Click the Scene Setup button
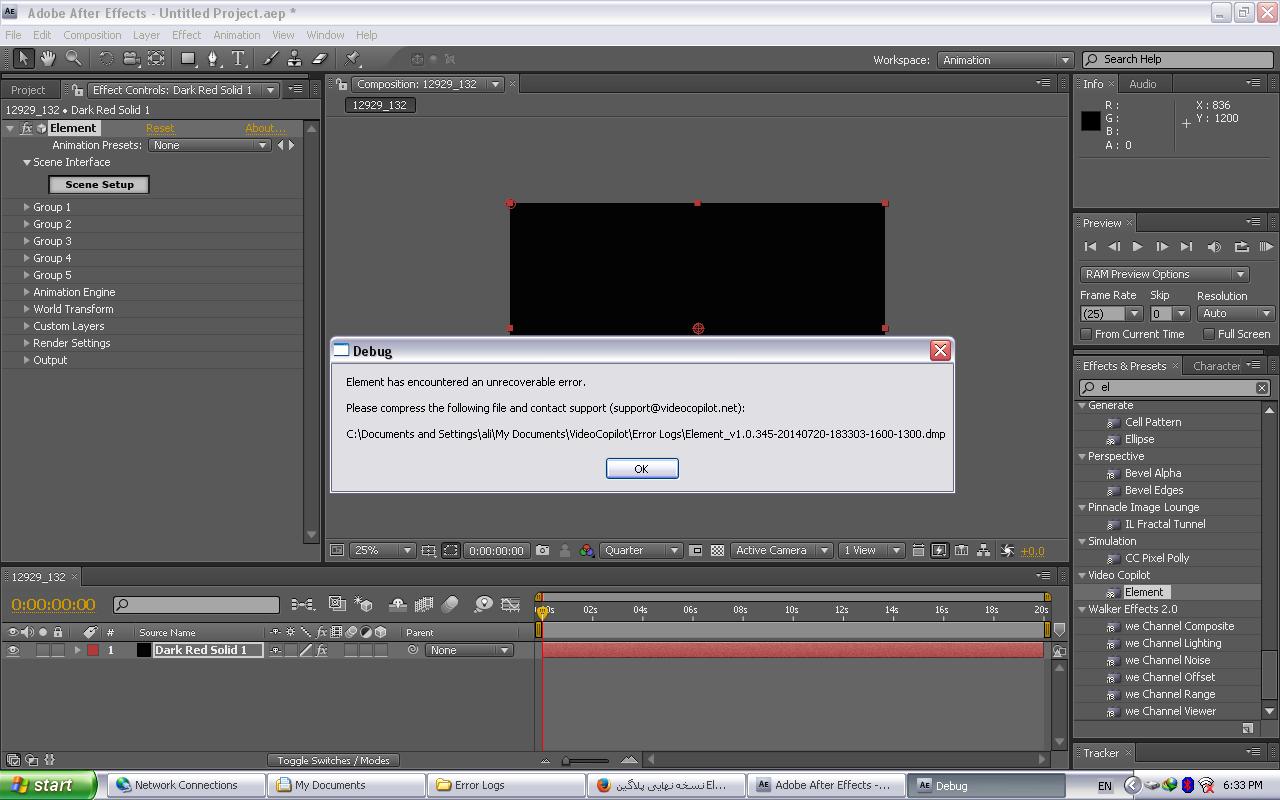Image resolution: width=1280 pixels, height=800 pixels. point(99,185)
